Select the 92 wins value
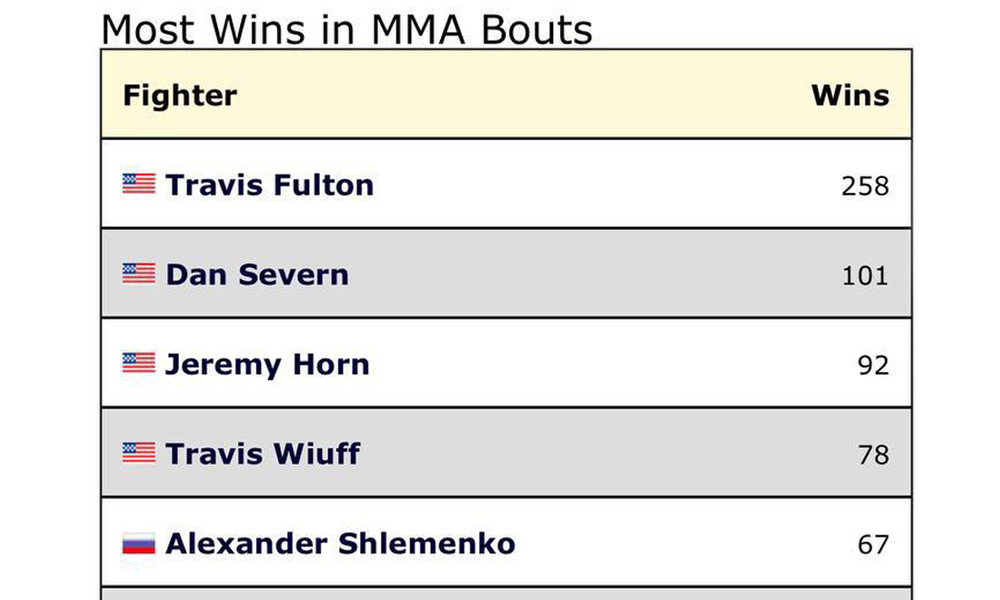Image resolution: width=1000 pixels, height=600 pixels. coord(873,365)
